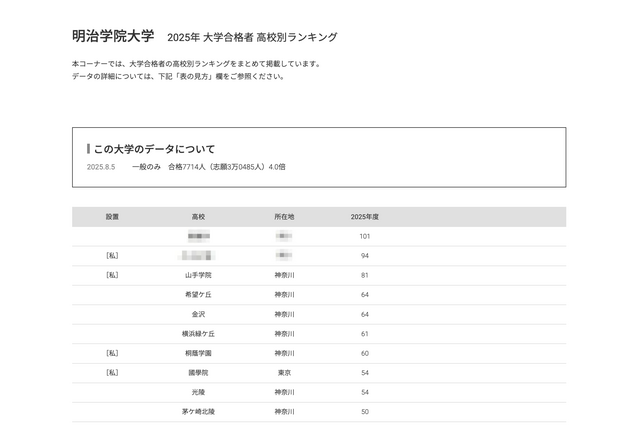Click 神奈川 in the 桐蔭学園 row
640x426 pixels.
pos(284,353)
